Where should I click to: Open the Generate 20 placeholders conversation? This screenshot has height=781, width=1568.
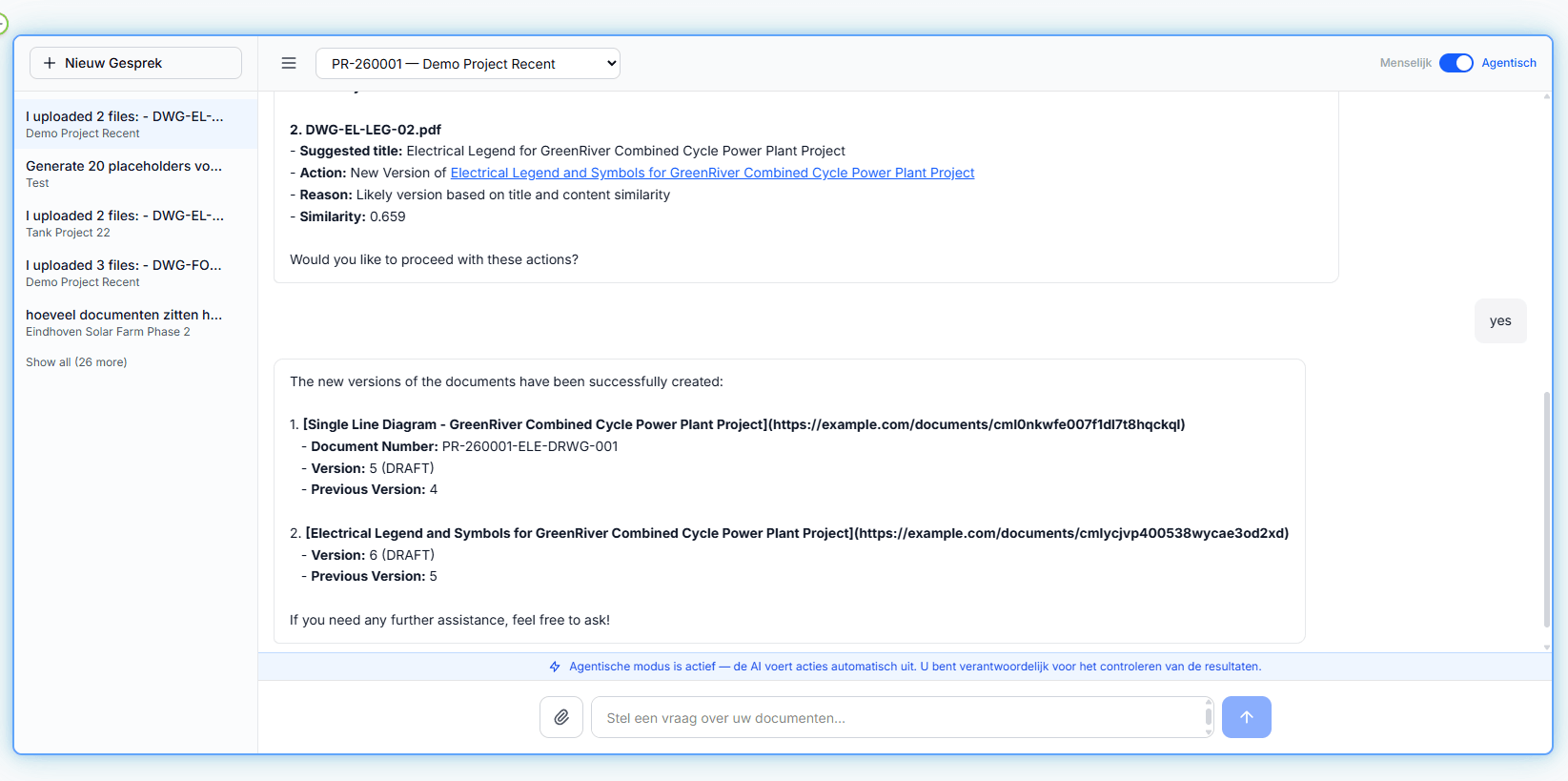coord(135,174)
